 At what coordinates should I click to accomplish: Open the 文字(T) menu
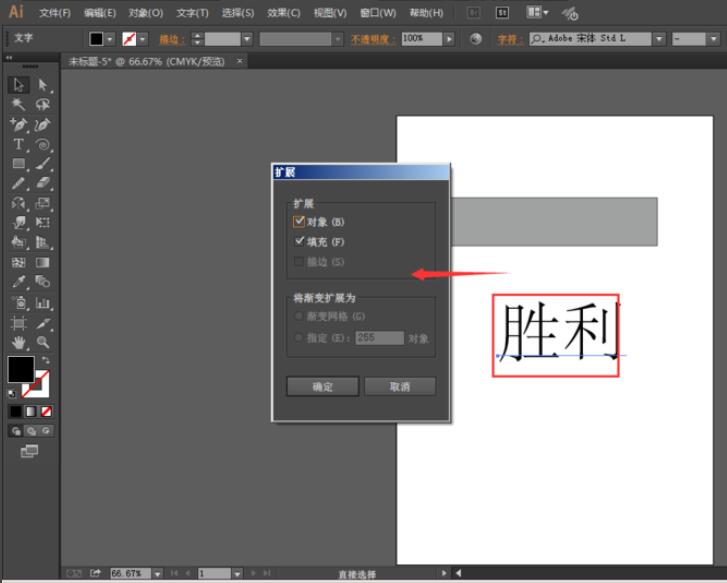(192, 13)
